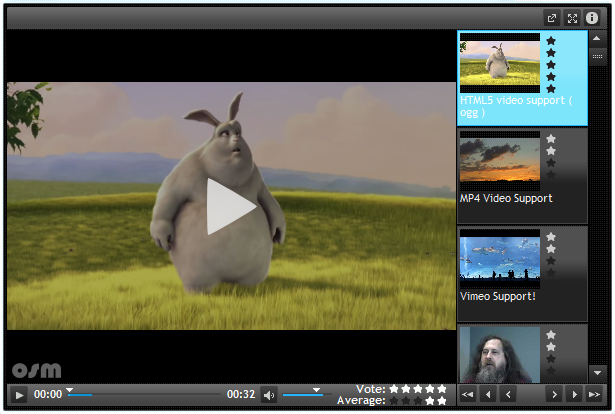615x414 pixels.
Task: Click the rightmost Average rating star
Action: click(x=442, y=401)
